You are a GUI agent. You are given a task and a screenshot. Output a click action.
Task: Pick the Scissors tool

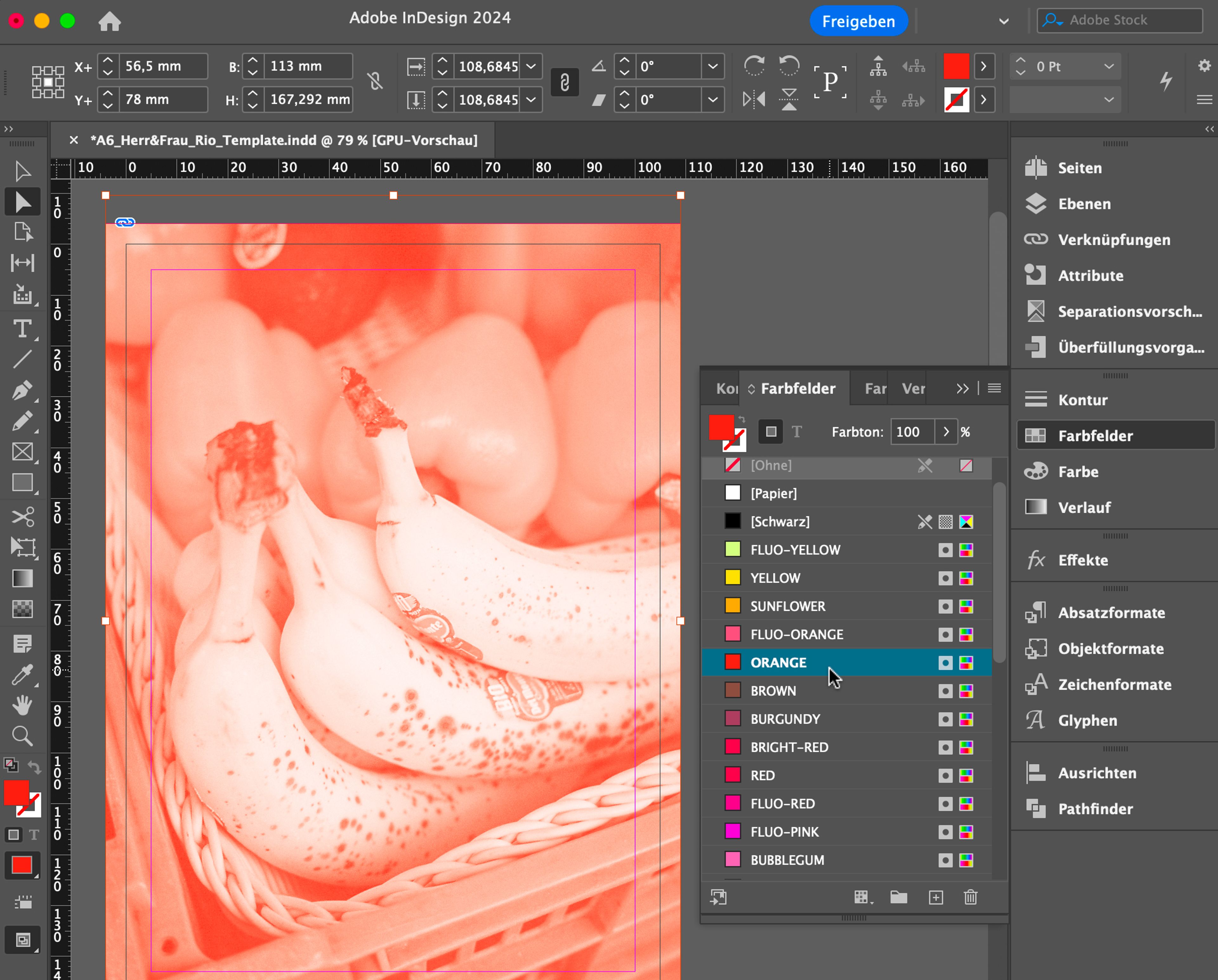[22, 516]
